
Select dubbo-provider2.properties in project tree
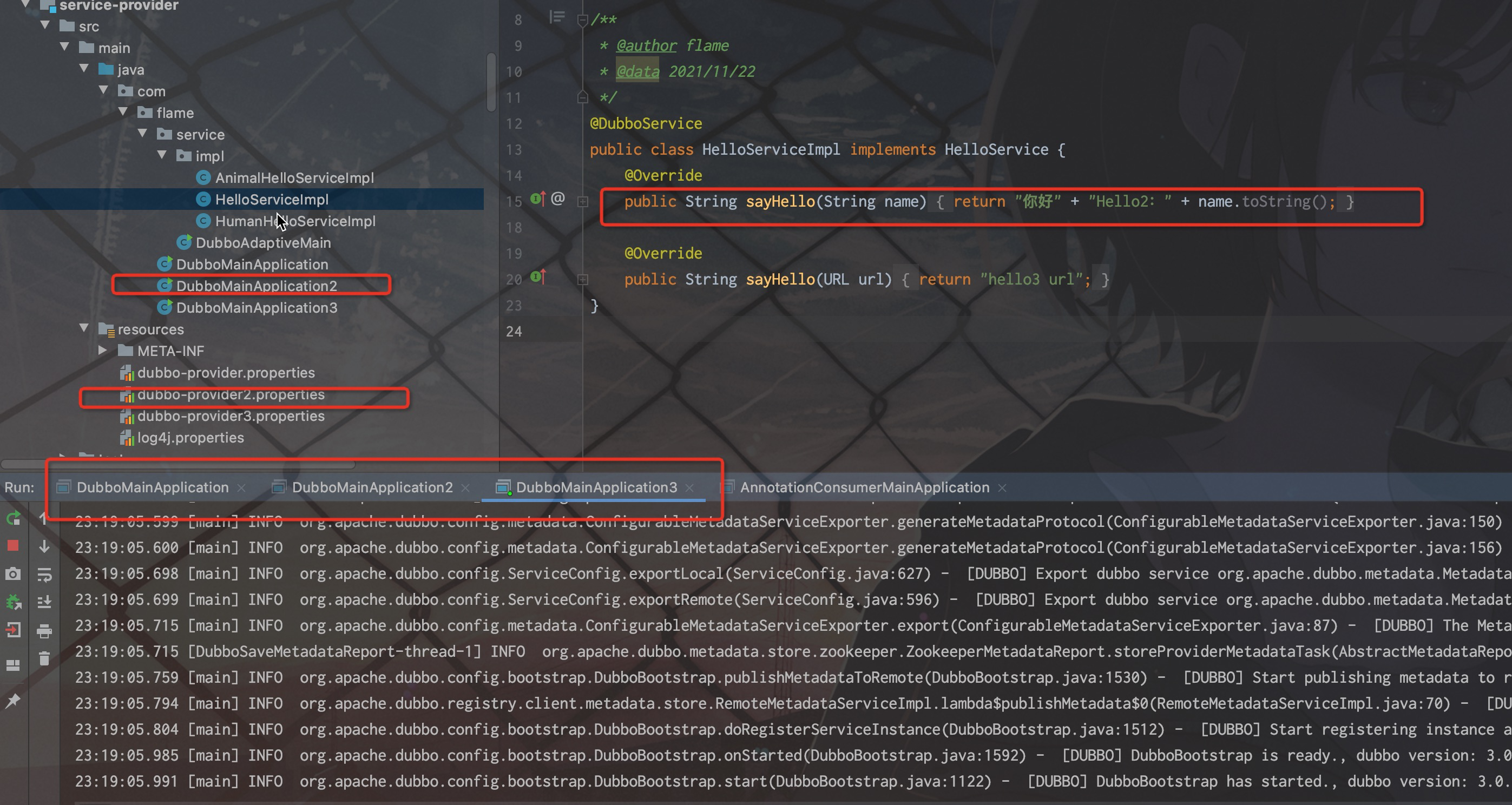pyautogui.click(x=230, y=394)
